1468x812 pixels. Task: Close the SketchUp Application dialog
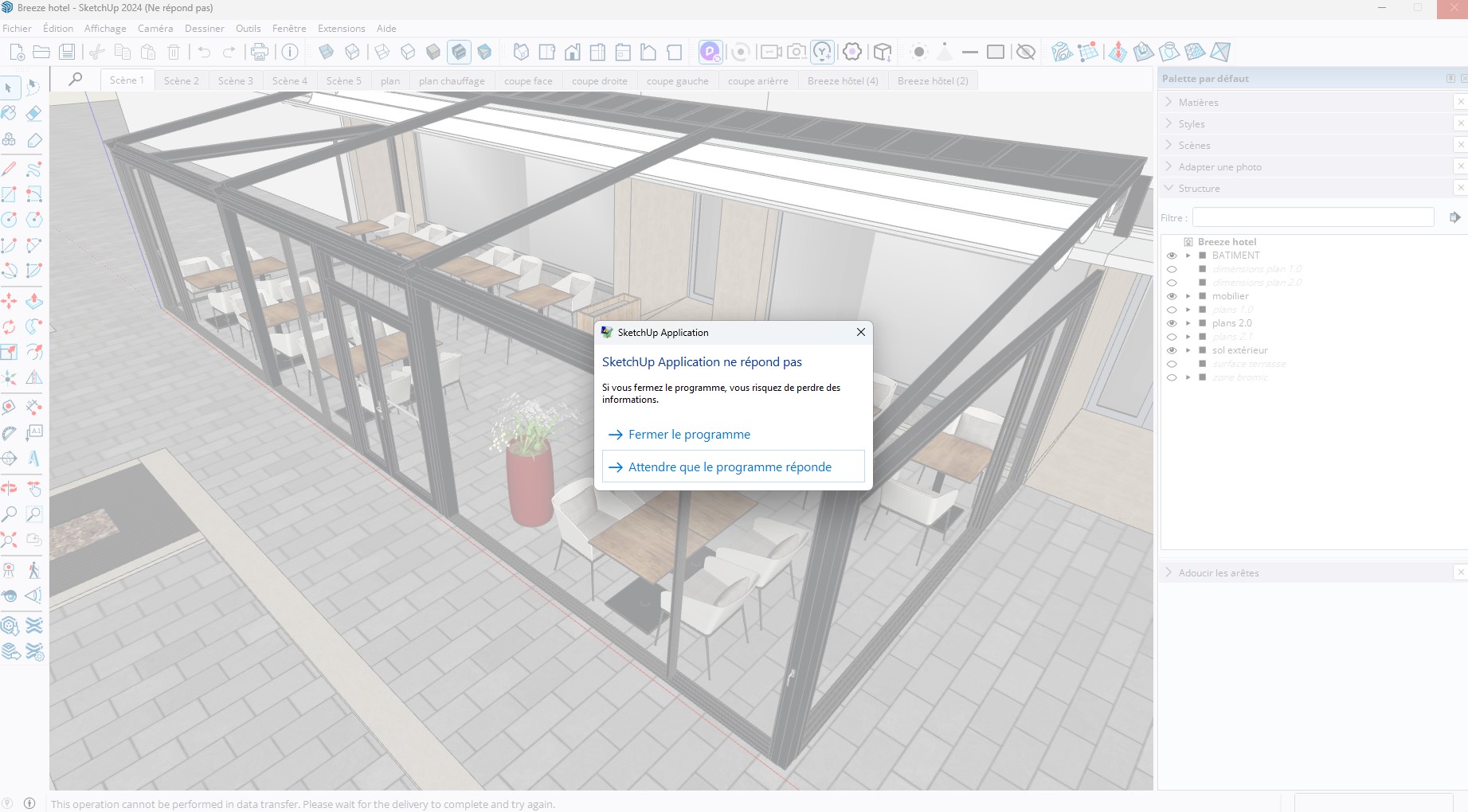pyautogui.click(x=860, y=332)
